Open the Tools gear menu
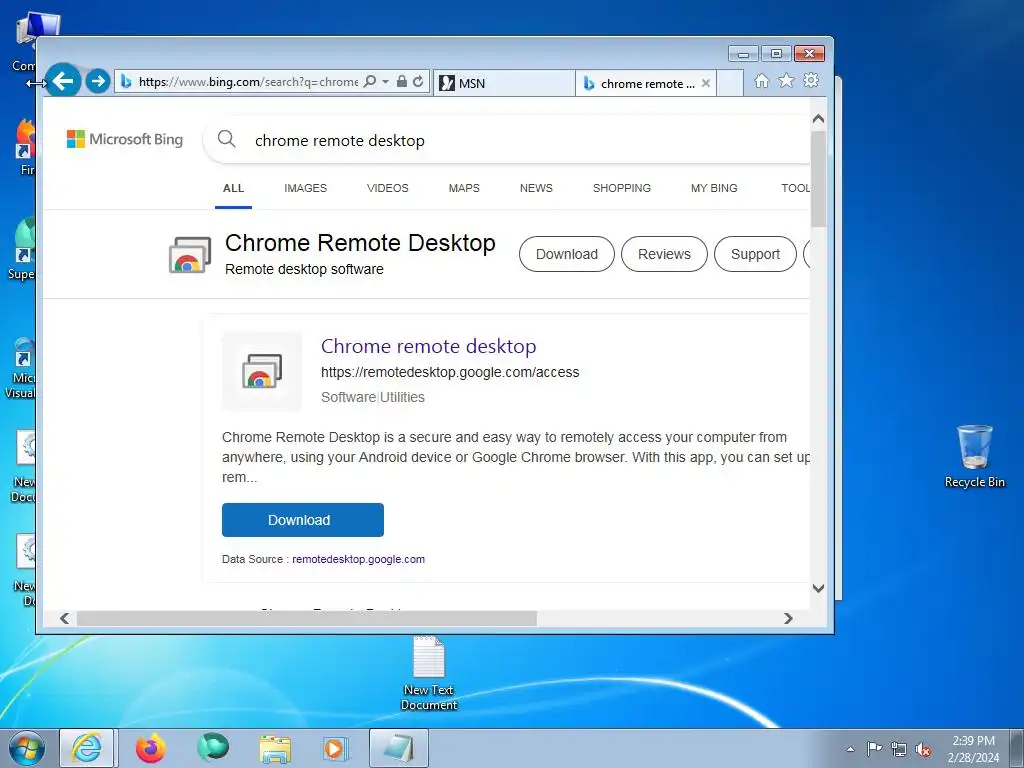1024x768 pixels. (x=811, y=80)
